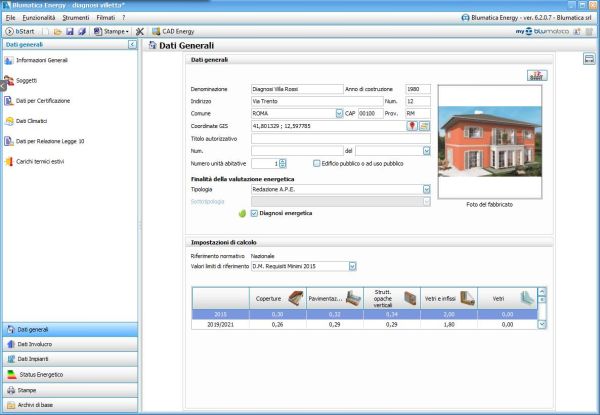This screenshot has height=415, width=600.
Task: Toggle Diagnosi energetica checkbox
Action: coord(255,213)
